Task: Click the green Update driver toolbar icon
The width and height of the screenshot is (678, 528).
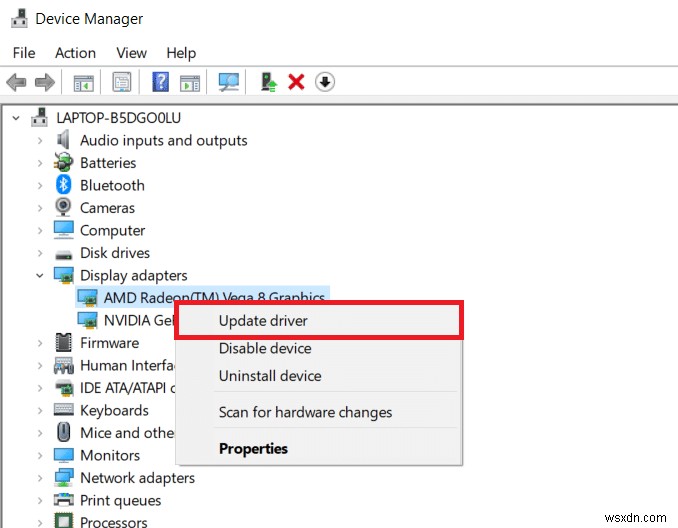Action: 268,82
